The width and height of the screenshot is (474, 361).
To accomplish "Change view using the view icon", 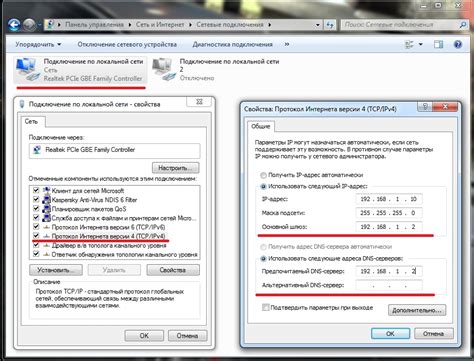I will pyautogui.click(x=409, y=44).
